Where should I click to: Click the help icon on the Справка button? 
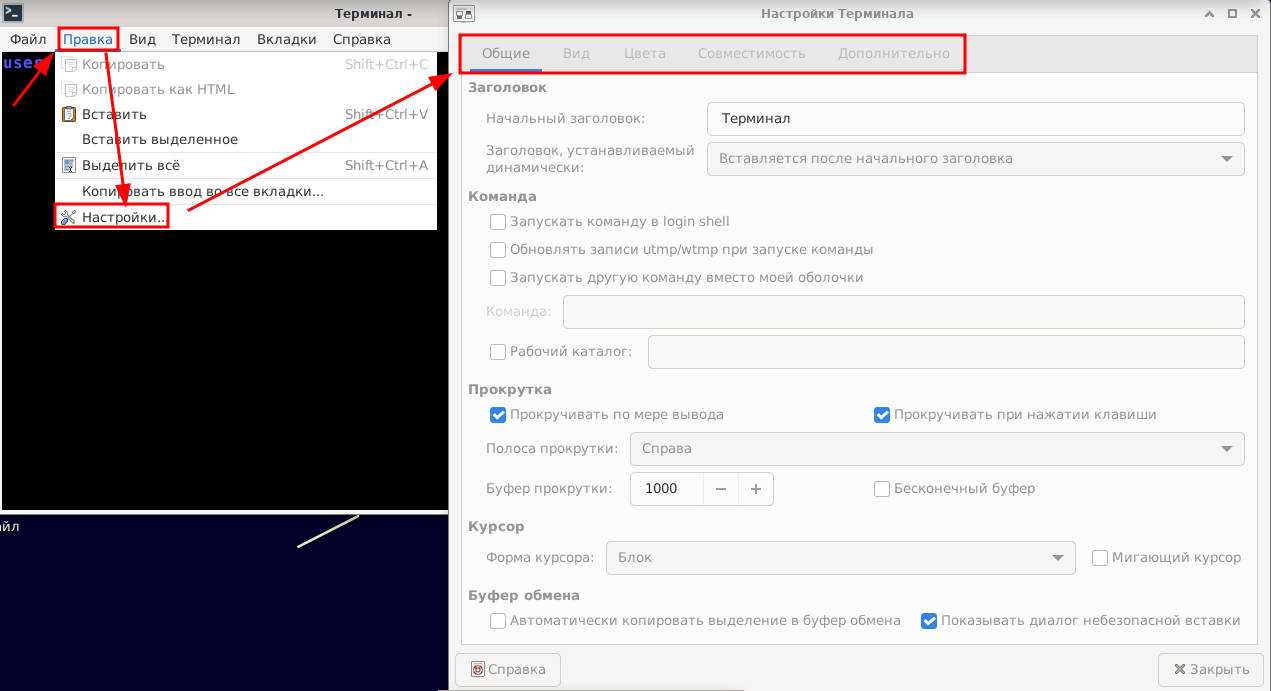(x=477, y=669)
